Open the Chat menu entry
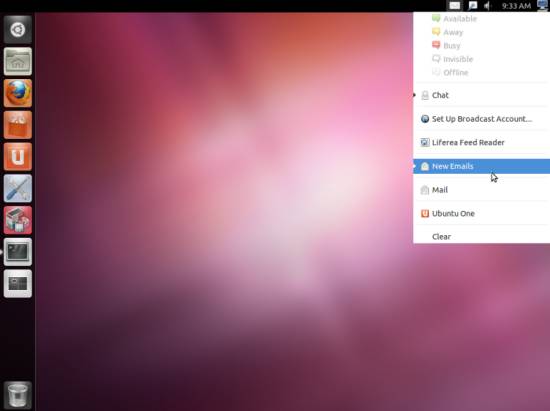550x411 pixels. coord(481,95)
